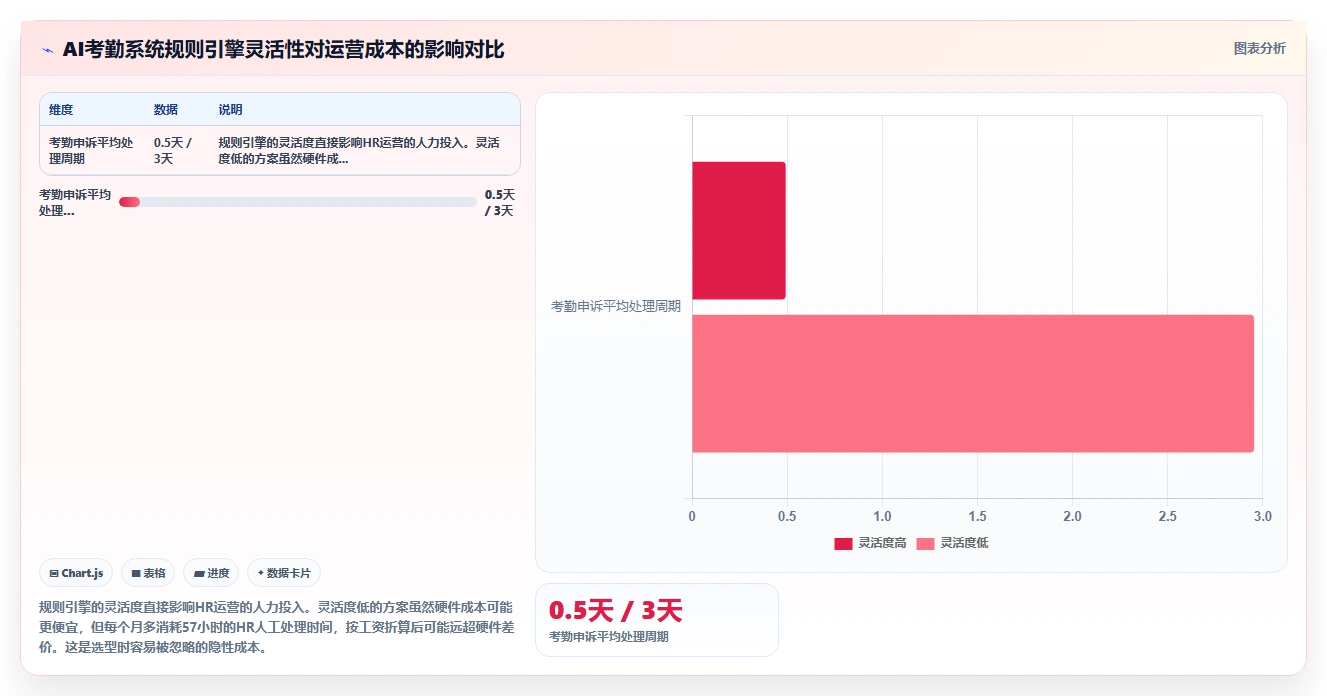Click the lightning icon beside the title
Screen dimensions: 1327x696
point(47,49)
